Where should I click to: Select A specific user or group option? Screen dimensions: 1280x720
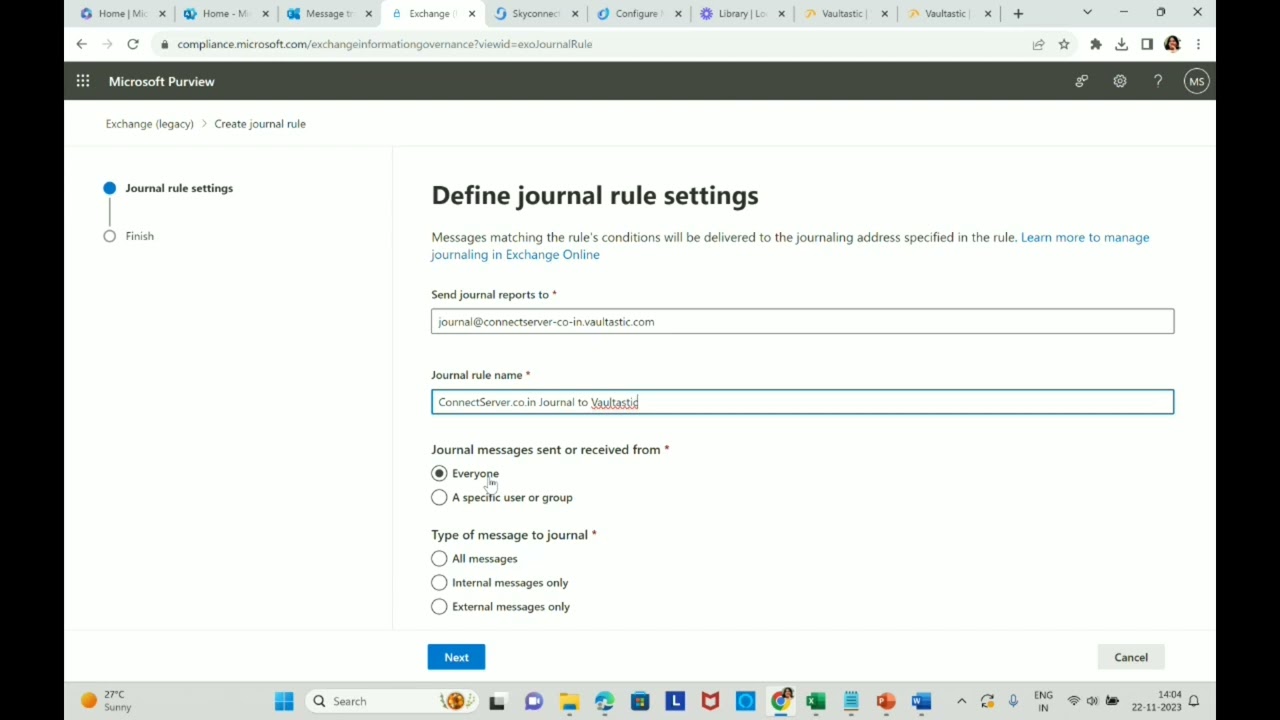(x=439, y=497)
